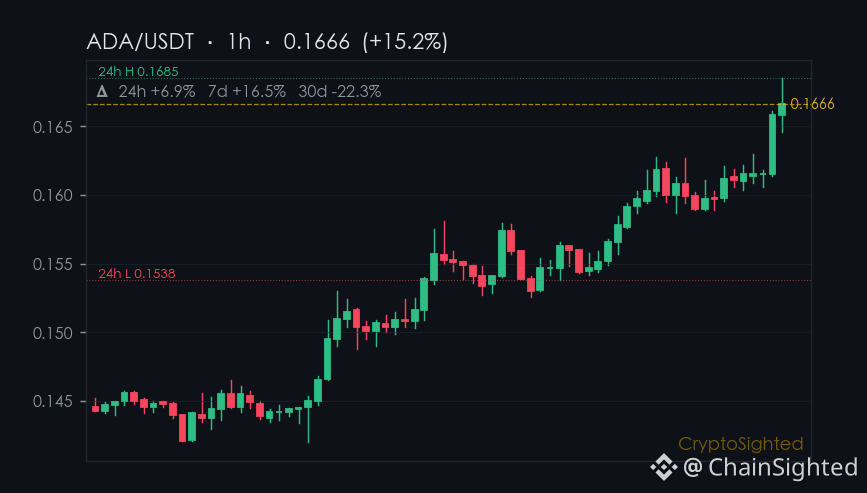This screenshot has width=867, height=493.
Task: Click the ADA/USDT pair title
Action: click(140, 42)
